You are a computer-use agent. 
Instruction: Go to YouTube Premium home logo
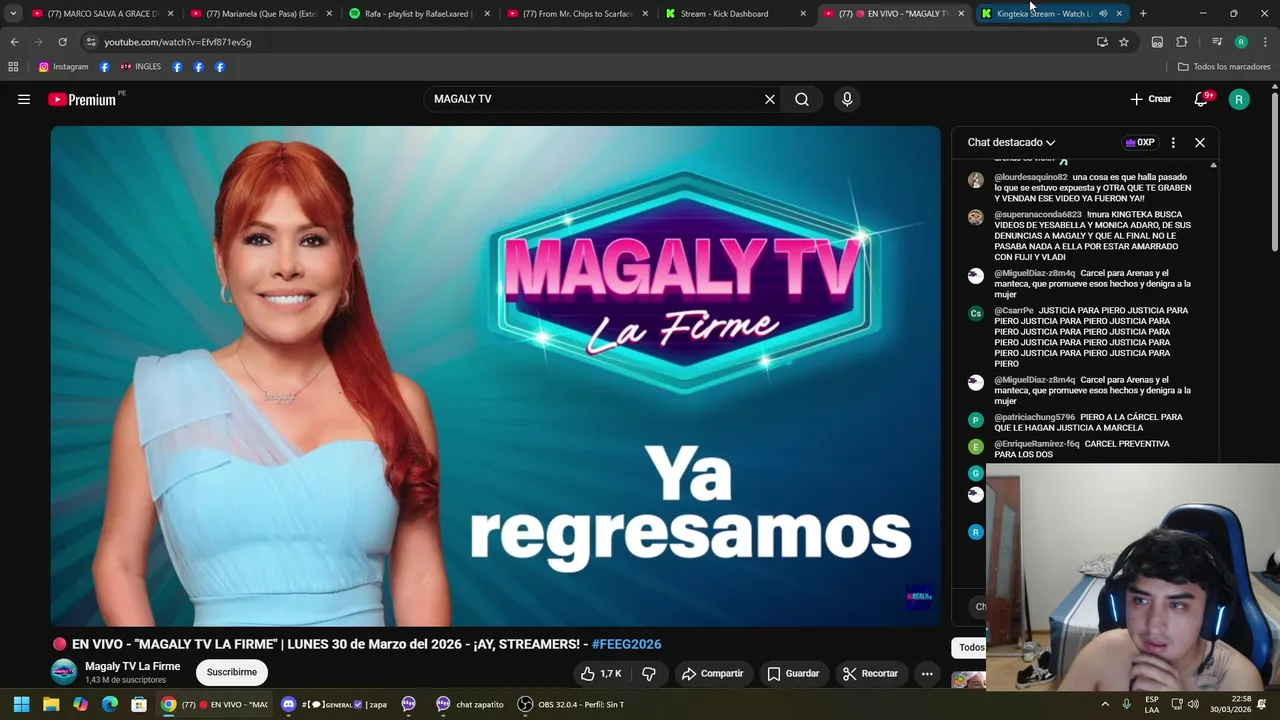pyautogui.click(x=82, y=99)
